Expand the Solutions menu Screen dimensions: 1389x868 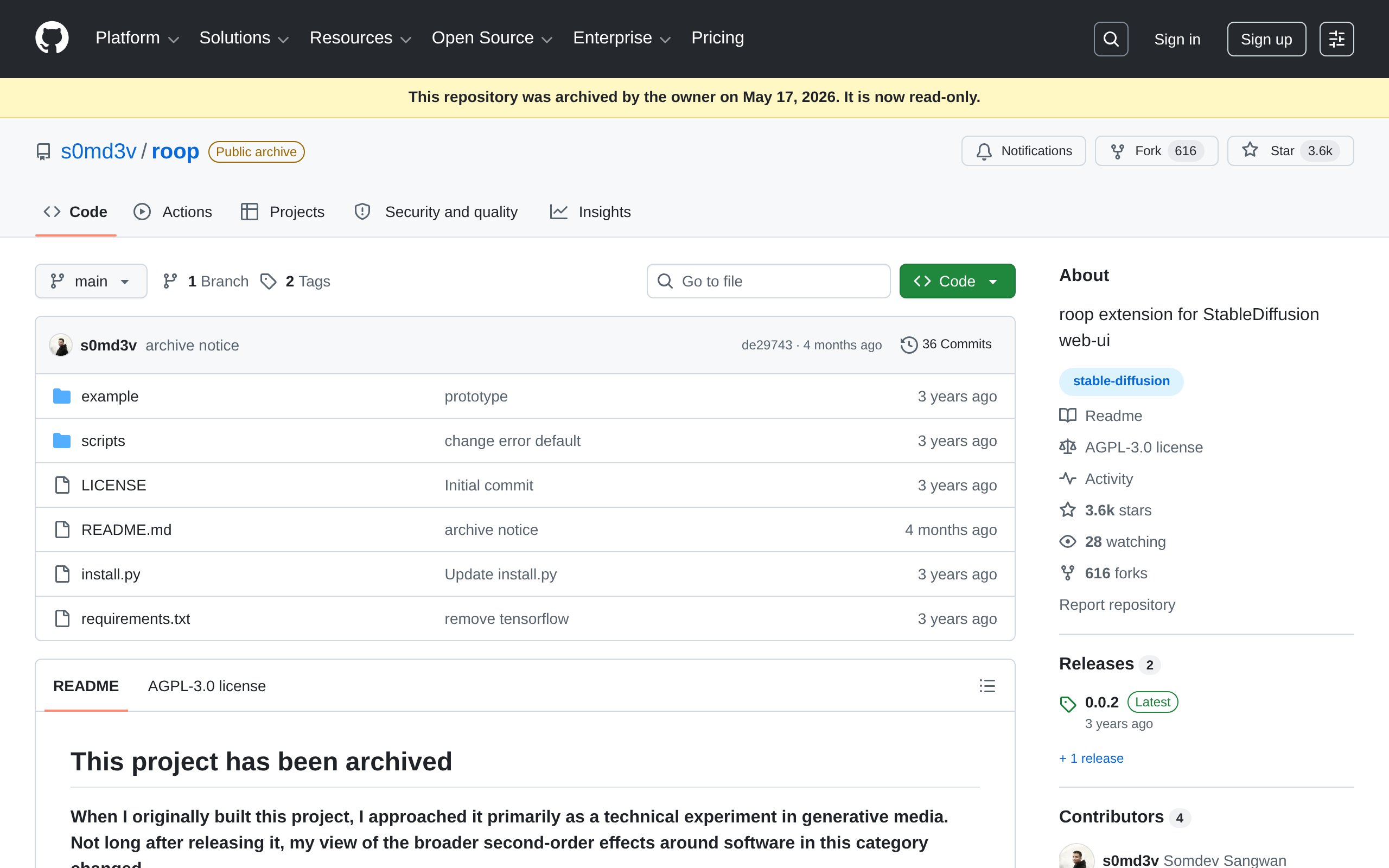pyautogui.click(x=244, y=38)
